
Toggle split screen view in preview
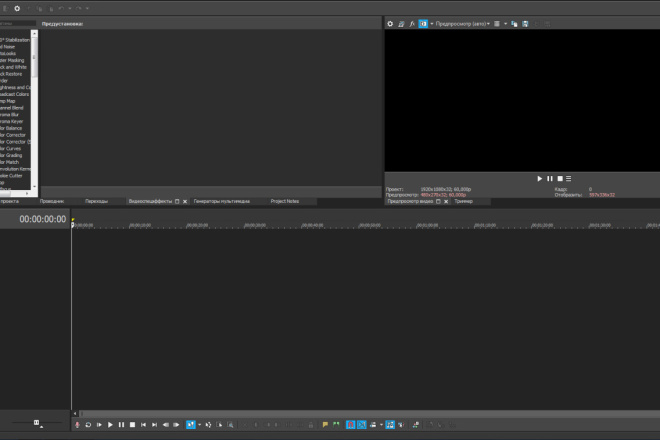pyautogui.click(x=423, y=24)
